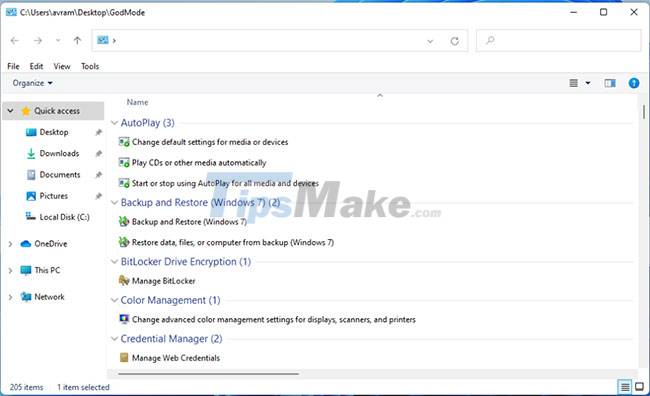Click the AutoPlay (3) group heading

coord(148,123)
